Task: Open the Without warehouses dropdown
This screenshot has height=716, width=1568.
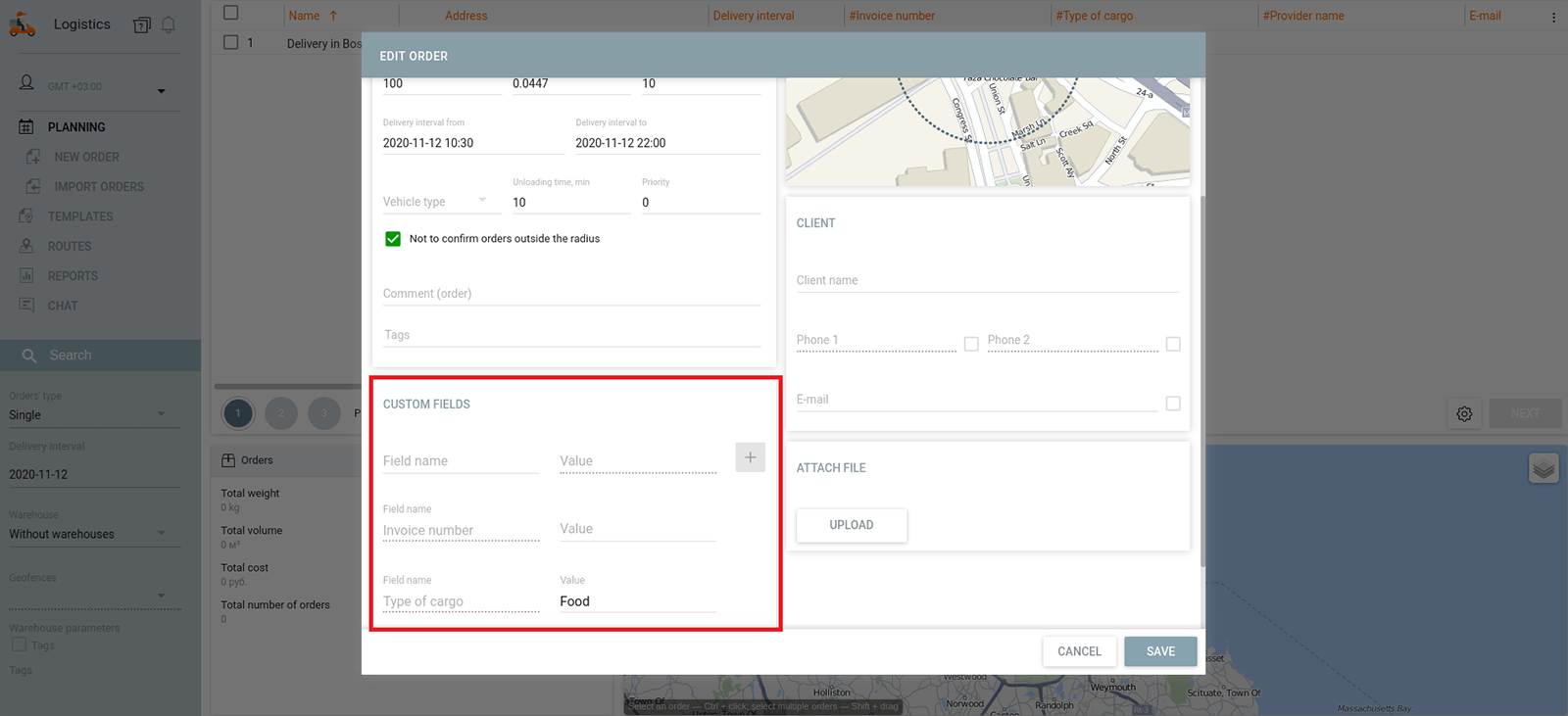Action: 88,534
